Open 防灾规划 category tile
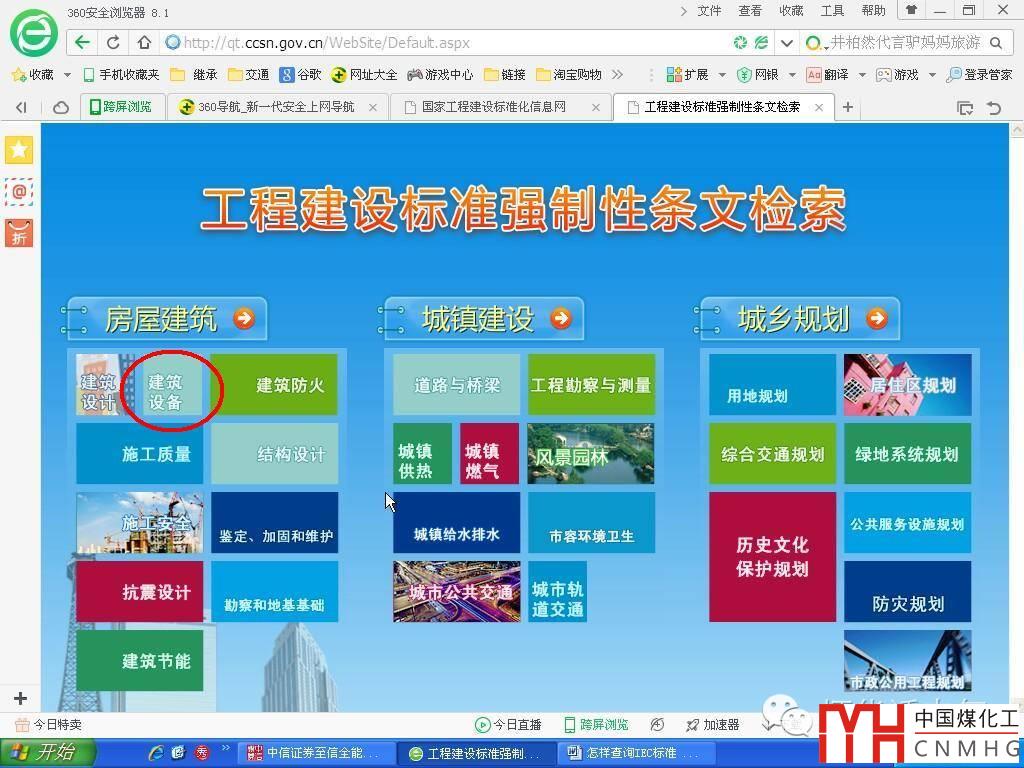The height and width of the screenshot is (768, 1024). (x=908, y=592)
